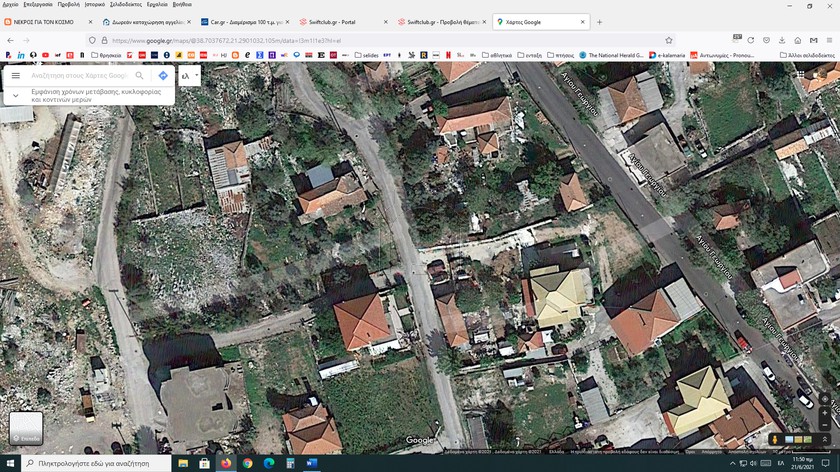The image size is (840, 472).
Task: Click the Google Maps search field
Action: 78,75
